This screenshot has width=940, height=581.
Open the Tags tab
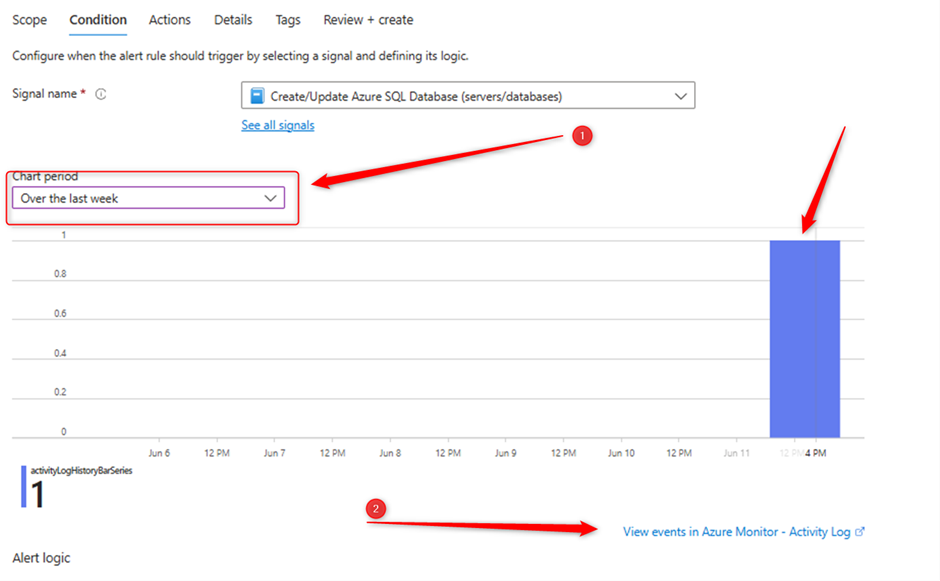pos(288,20)
